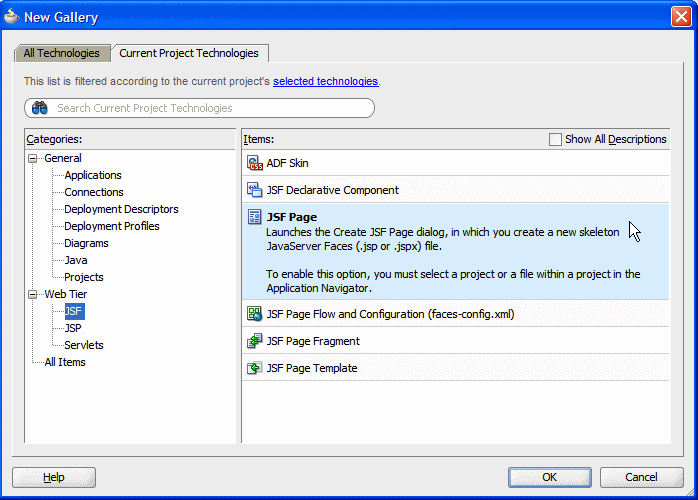Select the JSP category under Web Tier
698x500 pixels.
73,329
